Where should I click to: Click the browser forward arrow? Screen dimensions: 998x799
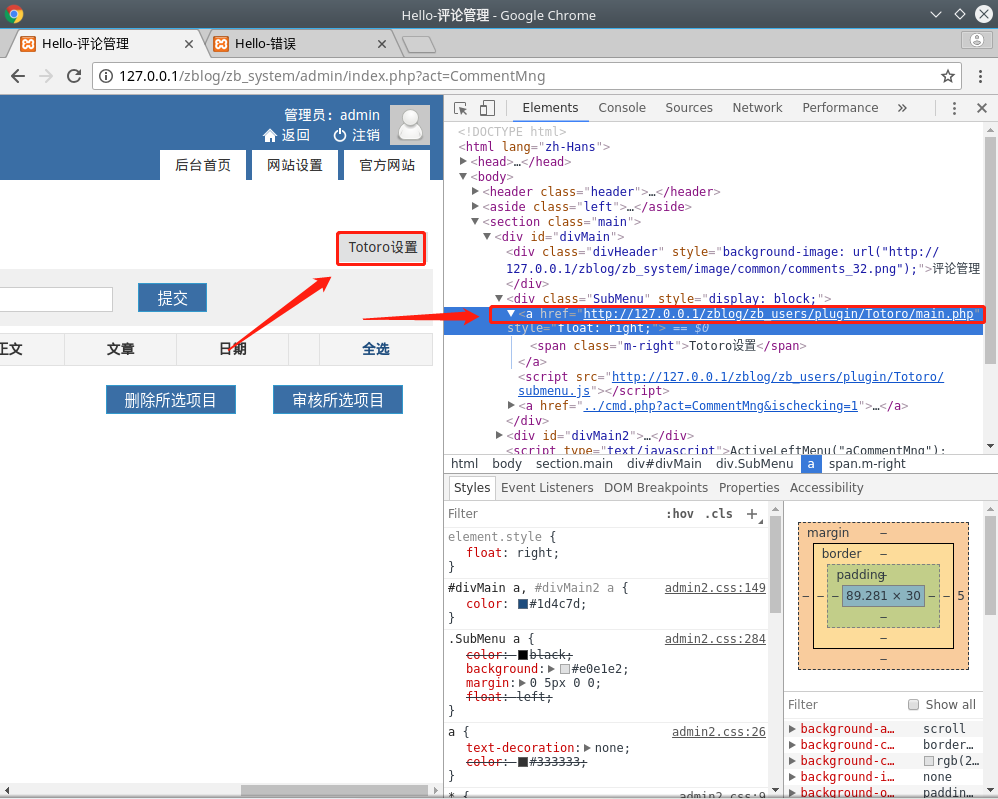point(46,76)
